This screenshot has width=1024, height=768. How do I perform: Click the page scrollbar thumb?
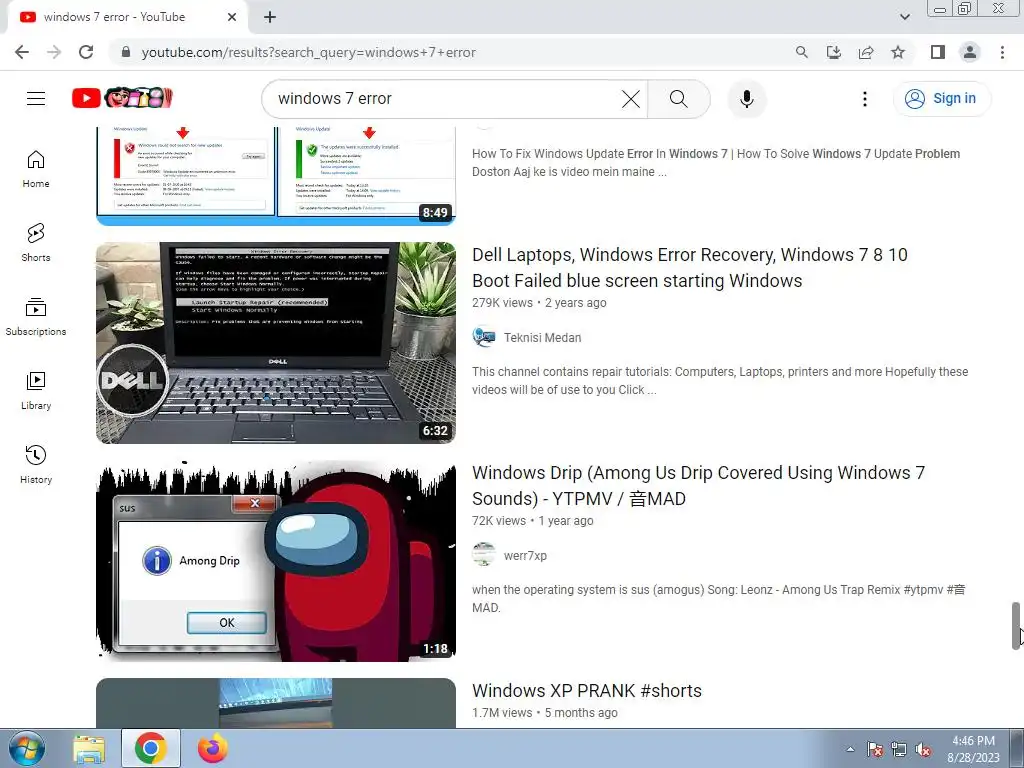(x=1016, y=626)
